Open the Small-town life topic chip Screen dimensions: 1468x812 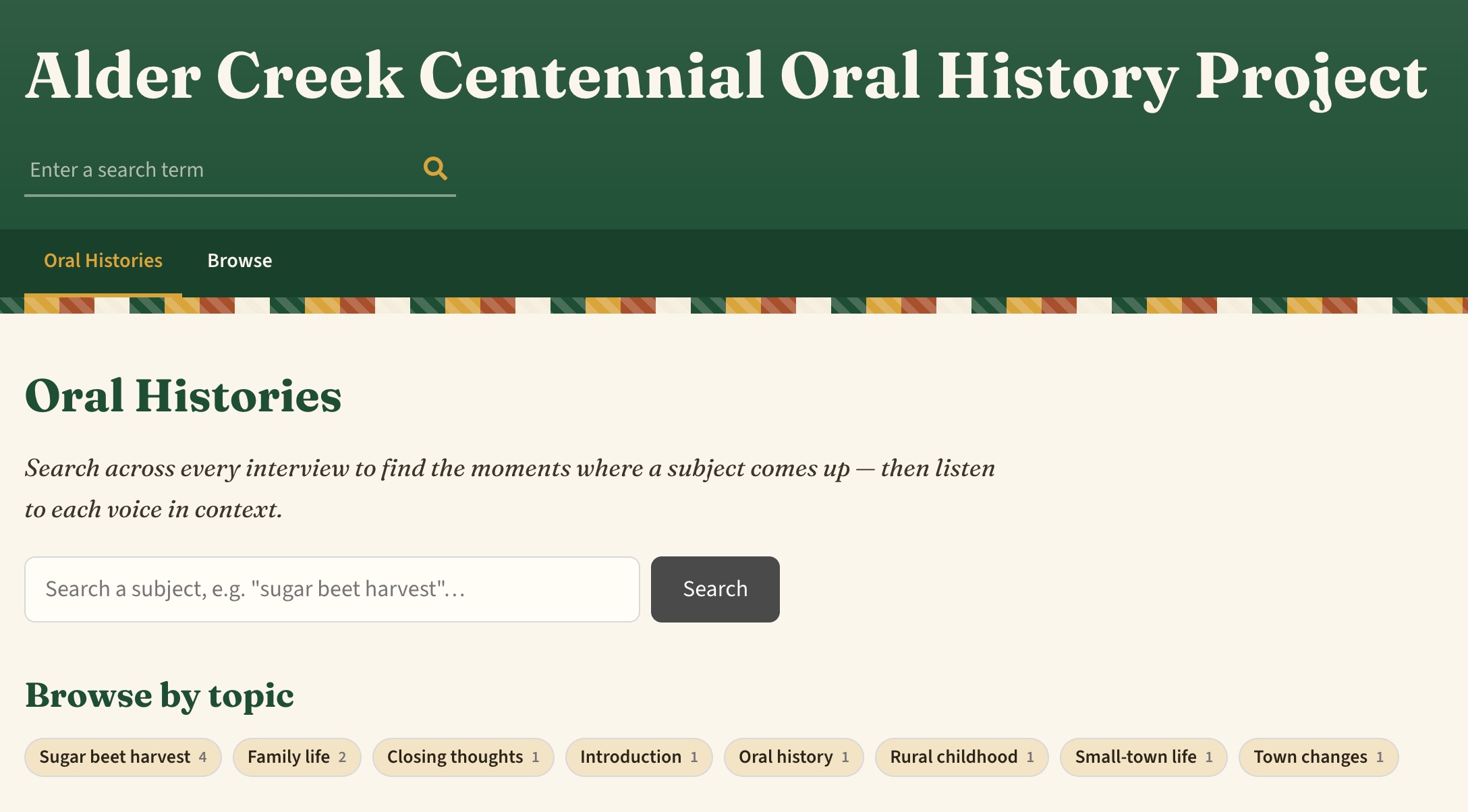coord(1143,757)
